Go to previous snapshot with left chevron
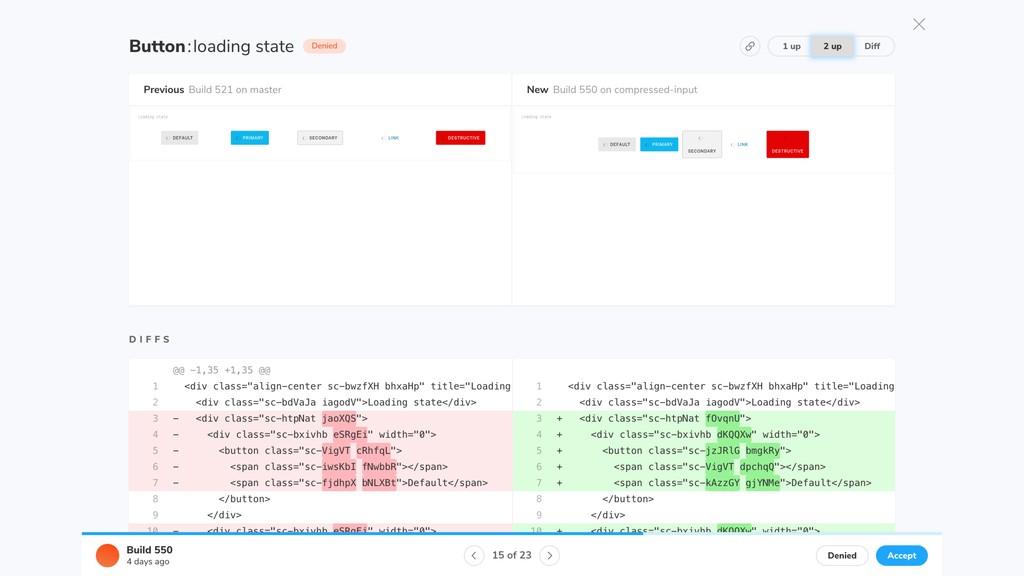Image resolution: width=1024 pixels, height=576 pixels. coord(474,556)
